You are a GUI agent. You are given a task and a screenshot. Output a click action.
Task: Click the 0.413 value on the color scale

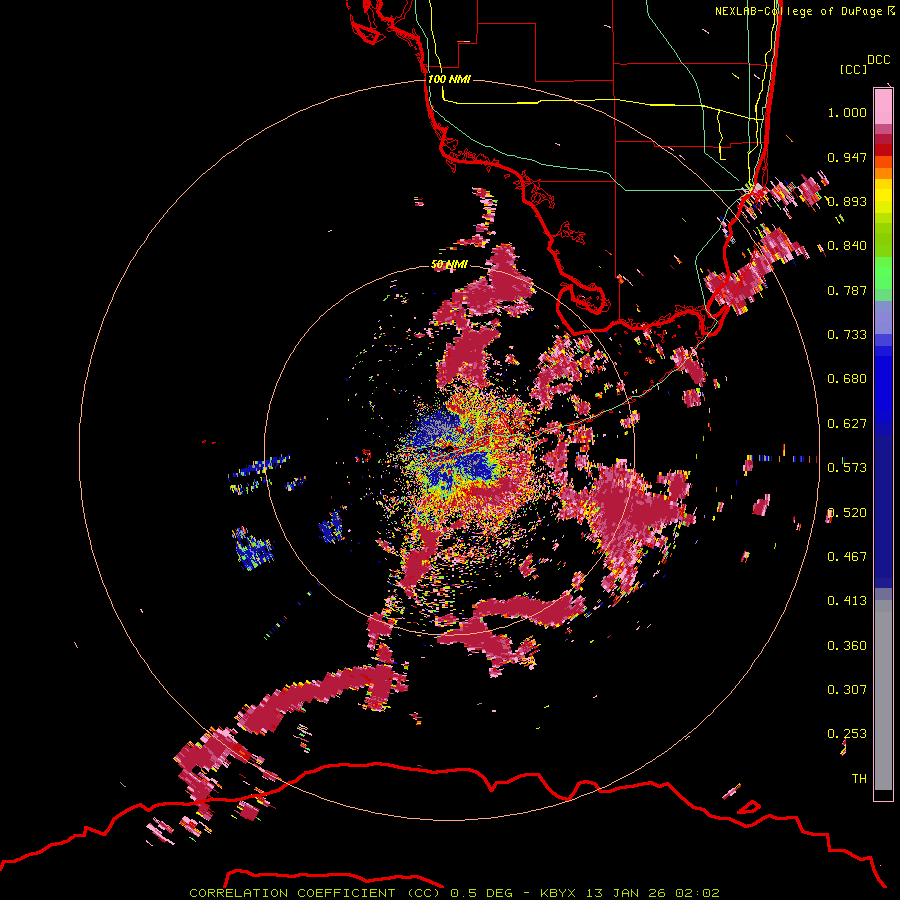(x=847, y=601)
